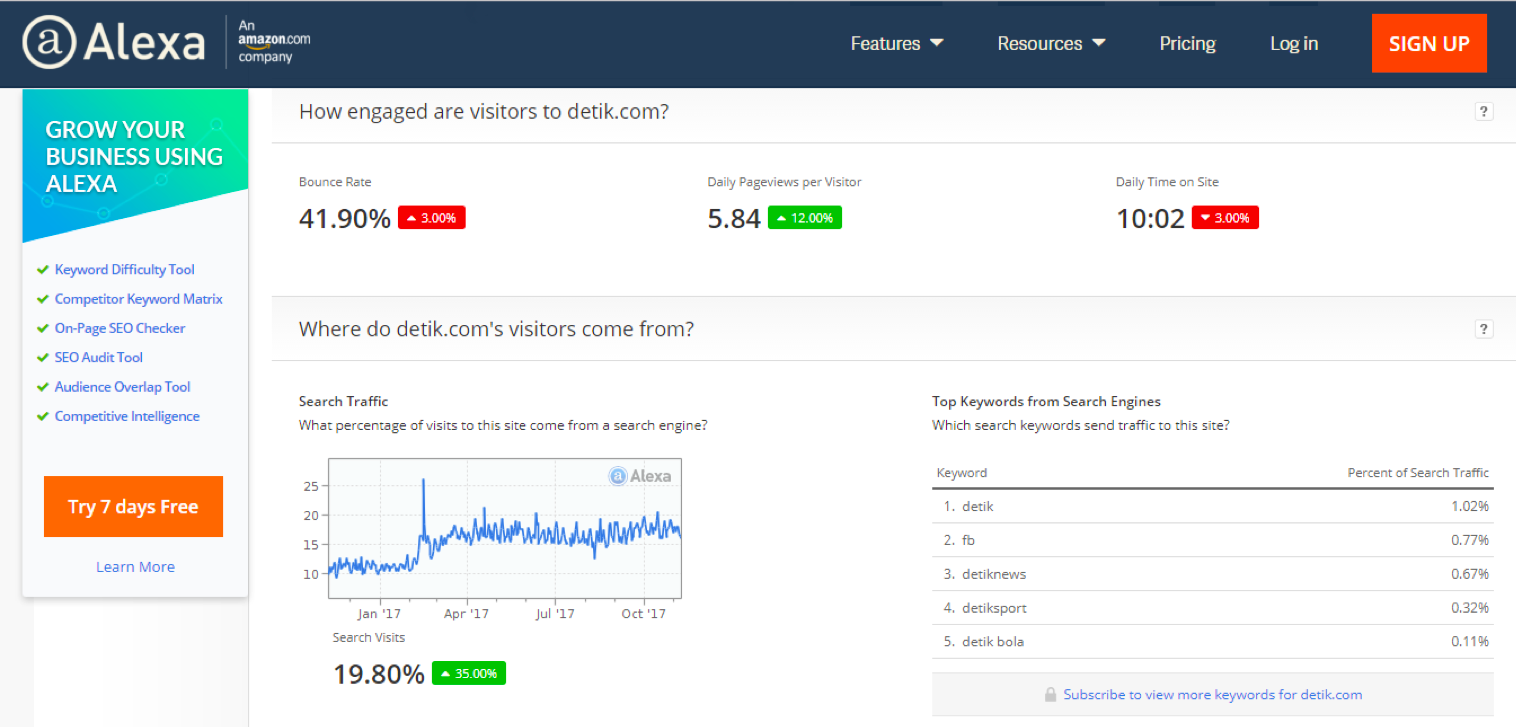Click the 0.77% search traffic value
This screenshot has height=727, width=1516.
coord(1470,540)
